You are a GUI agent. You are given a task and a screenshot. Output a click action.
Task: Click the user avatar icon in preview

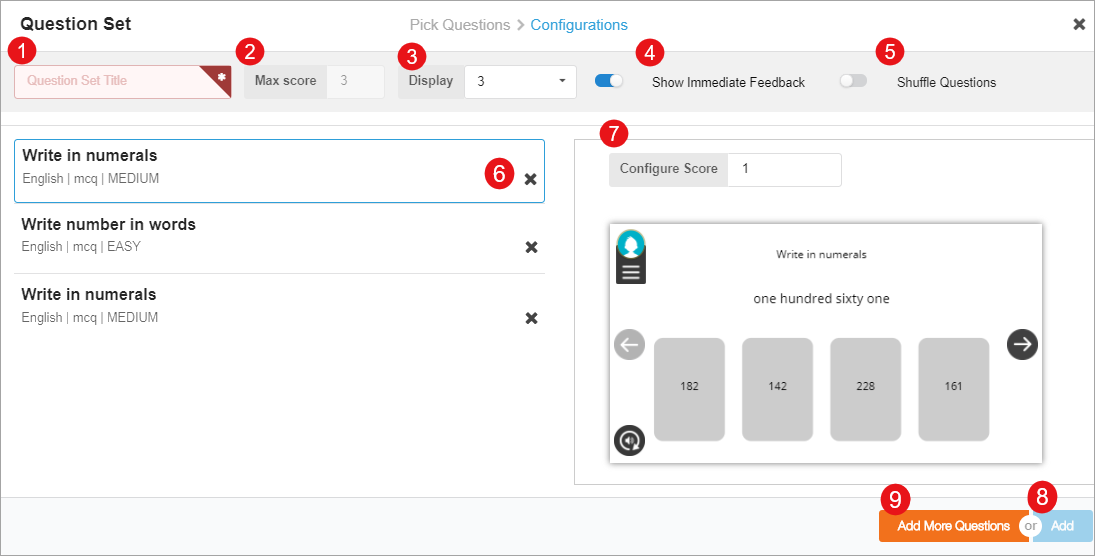[631, 243]
